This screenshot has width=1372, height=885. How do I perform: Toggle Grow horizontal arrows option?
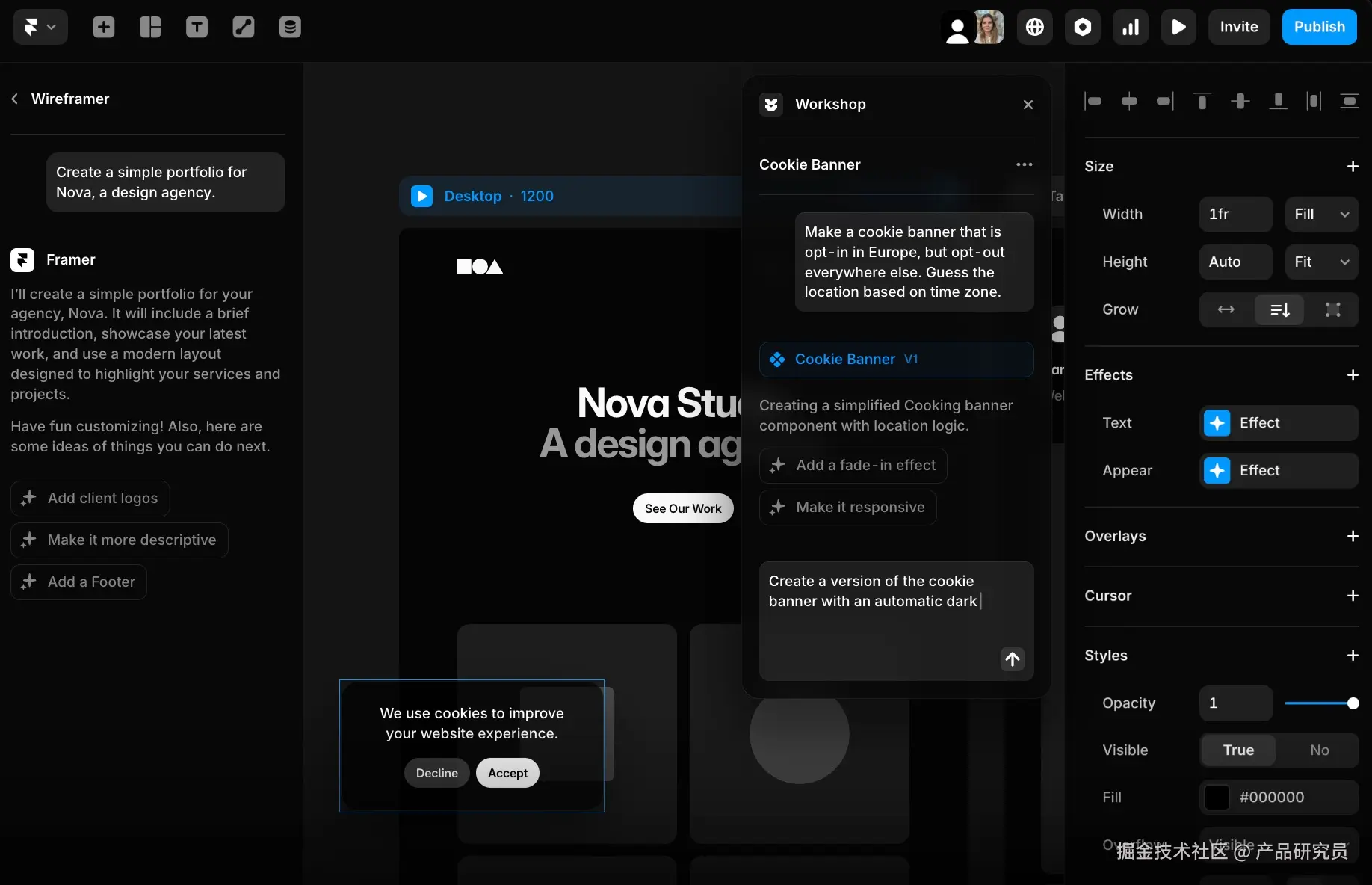click(x=1226, y=309)
